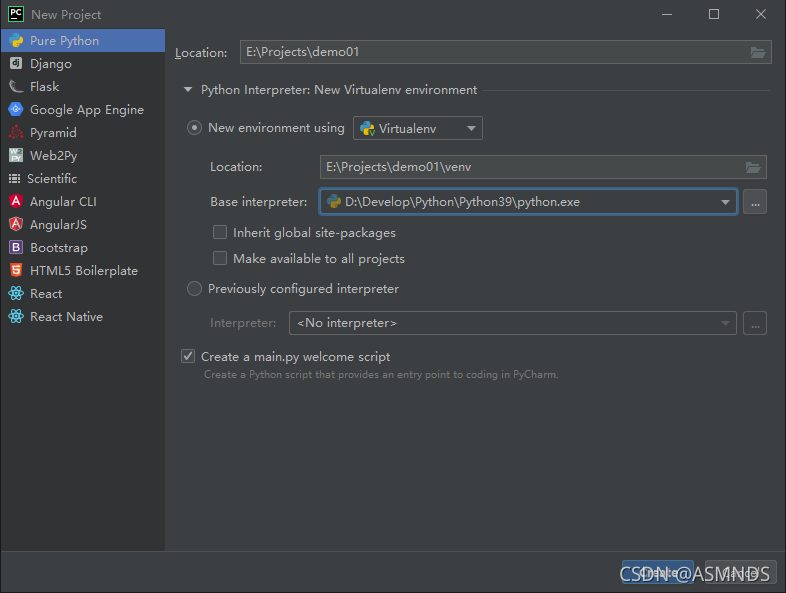The height and width of the screenshot is (593, 786).
Task: Click the Scientific project icon
Action: 15,178
